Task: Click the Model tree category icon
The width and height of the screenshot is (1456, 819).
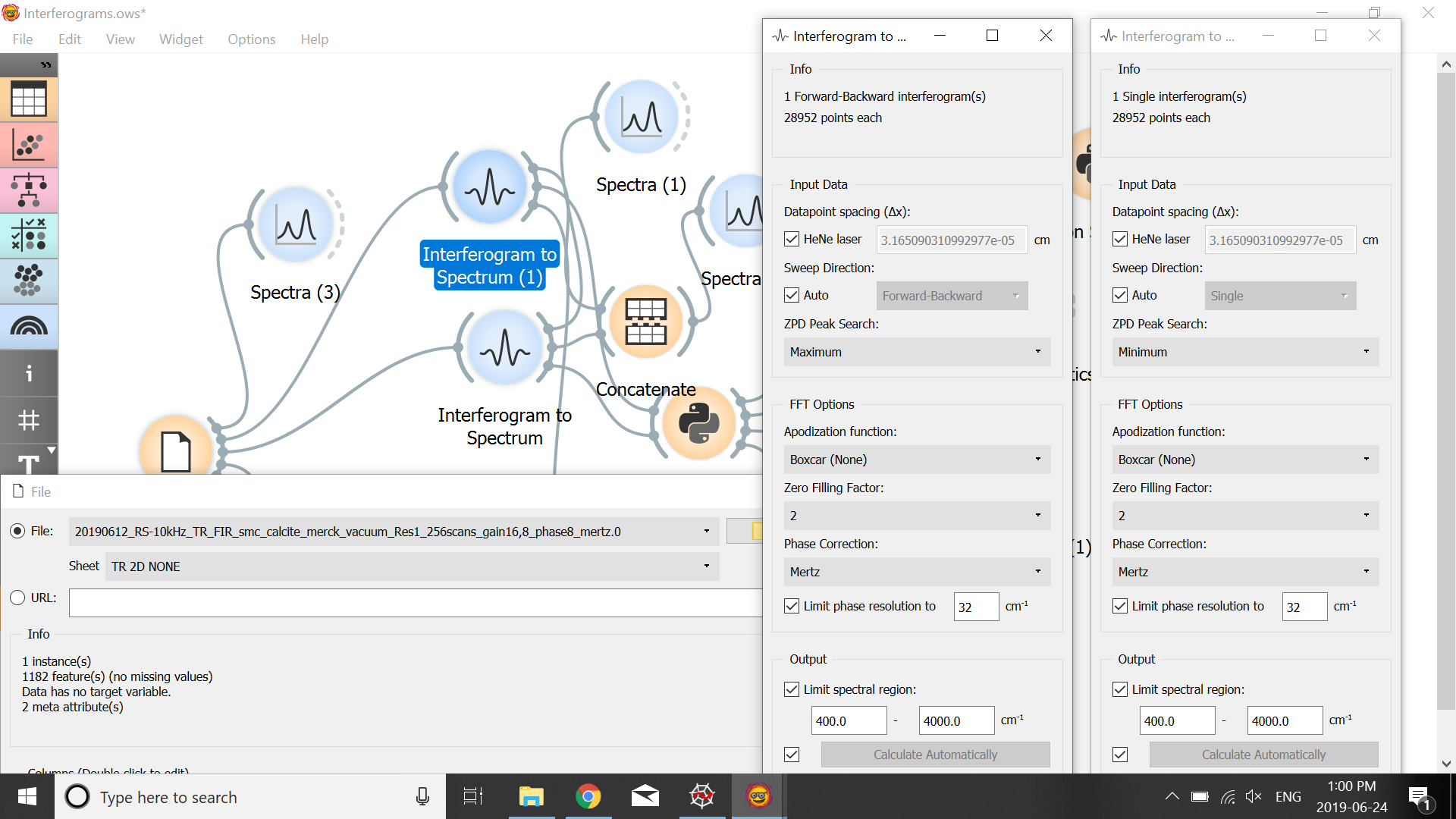Action: [x=29, y=190]
